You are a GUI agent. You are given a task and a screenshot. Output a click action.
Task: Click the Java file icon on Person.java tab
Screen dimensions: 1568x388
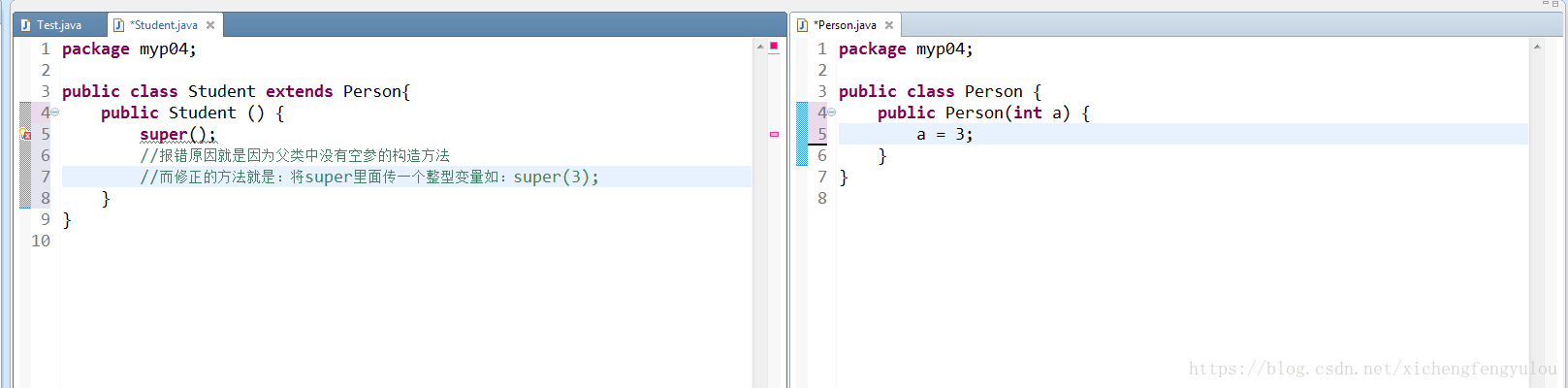click(802, 25)
